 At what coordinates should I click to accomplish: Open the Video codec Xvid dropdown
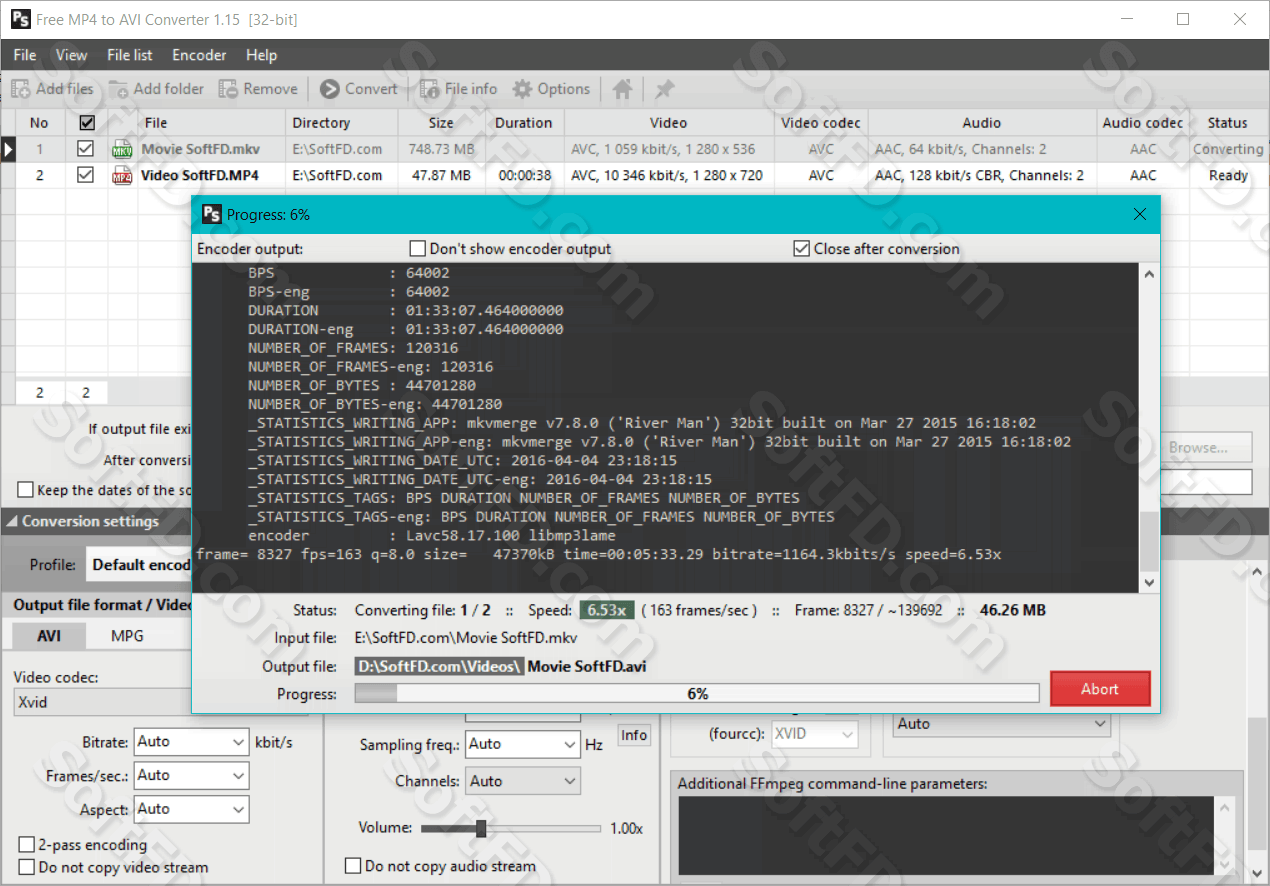(104, 702)
